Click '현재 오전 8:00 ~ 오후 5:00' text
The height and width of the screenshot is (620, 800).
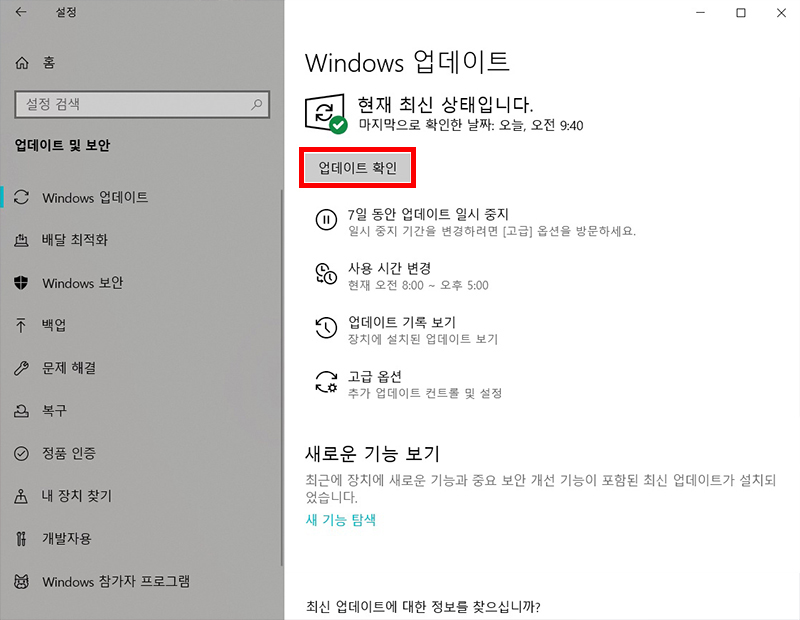tap(418, 285)
